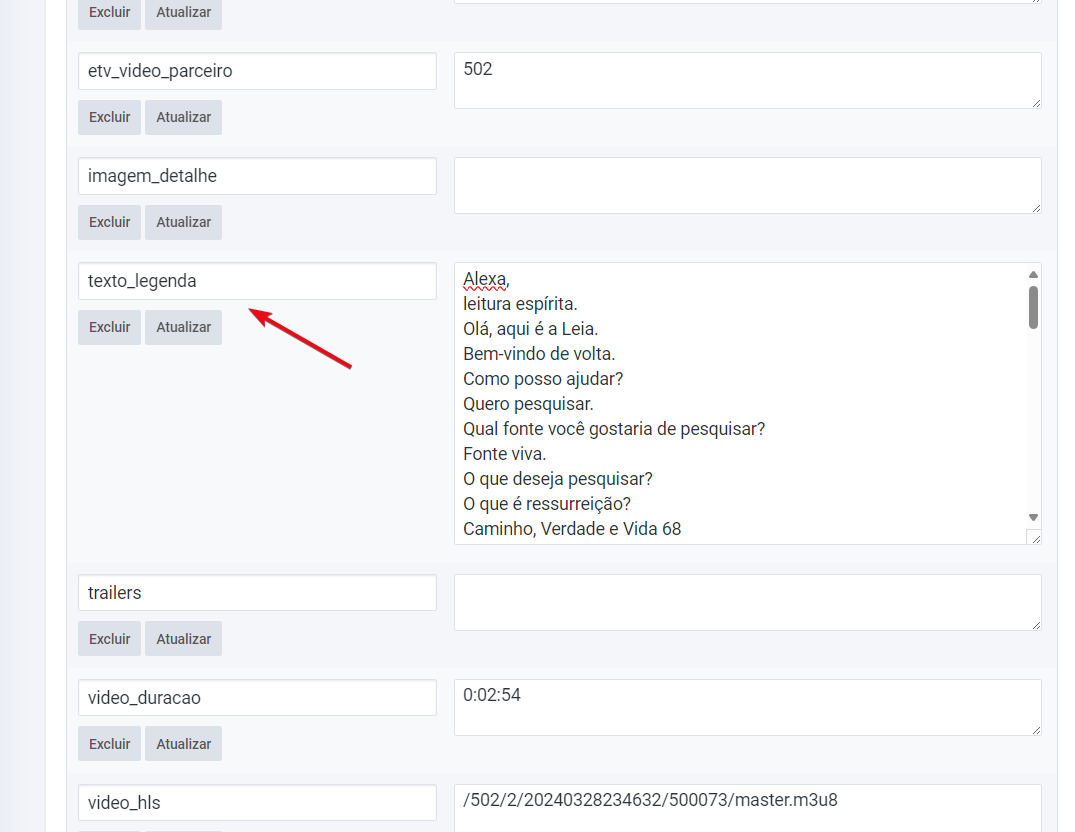Image resolution: width=1075 pixels, height=832 pixels.
Task: Click the texto_legenda name field
Action: [x=257, y=281]
